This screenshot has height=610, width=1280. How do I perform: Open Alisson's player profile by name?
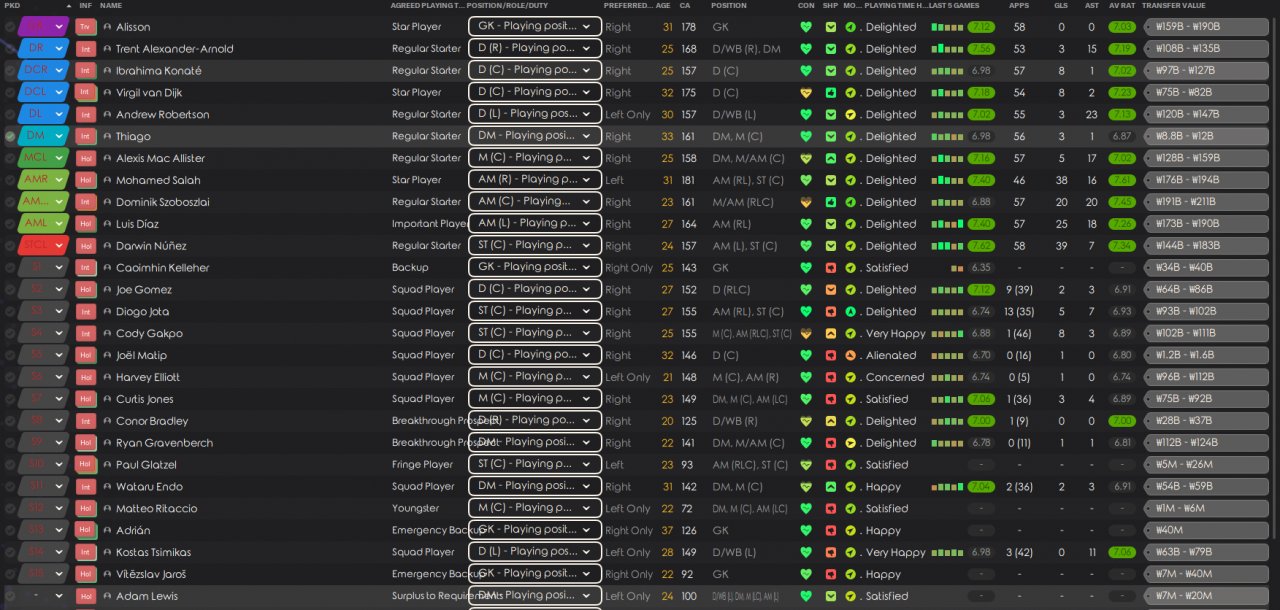pyautogui.click(x=133, y=27)
